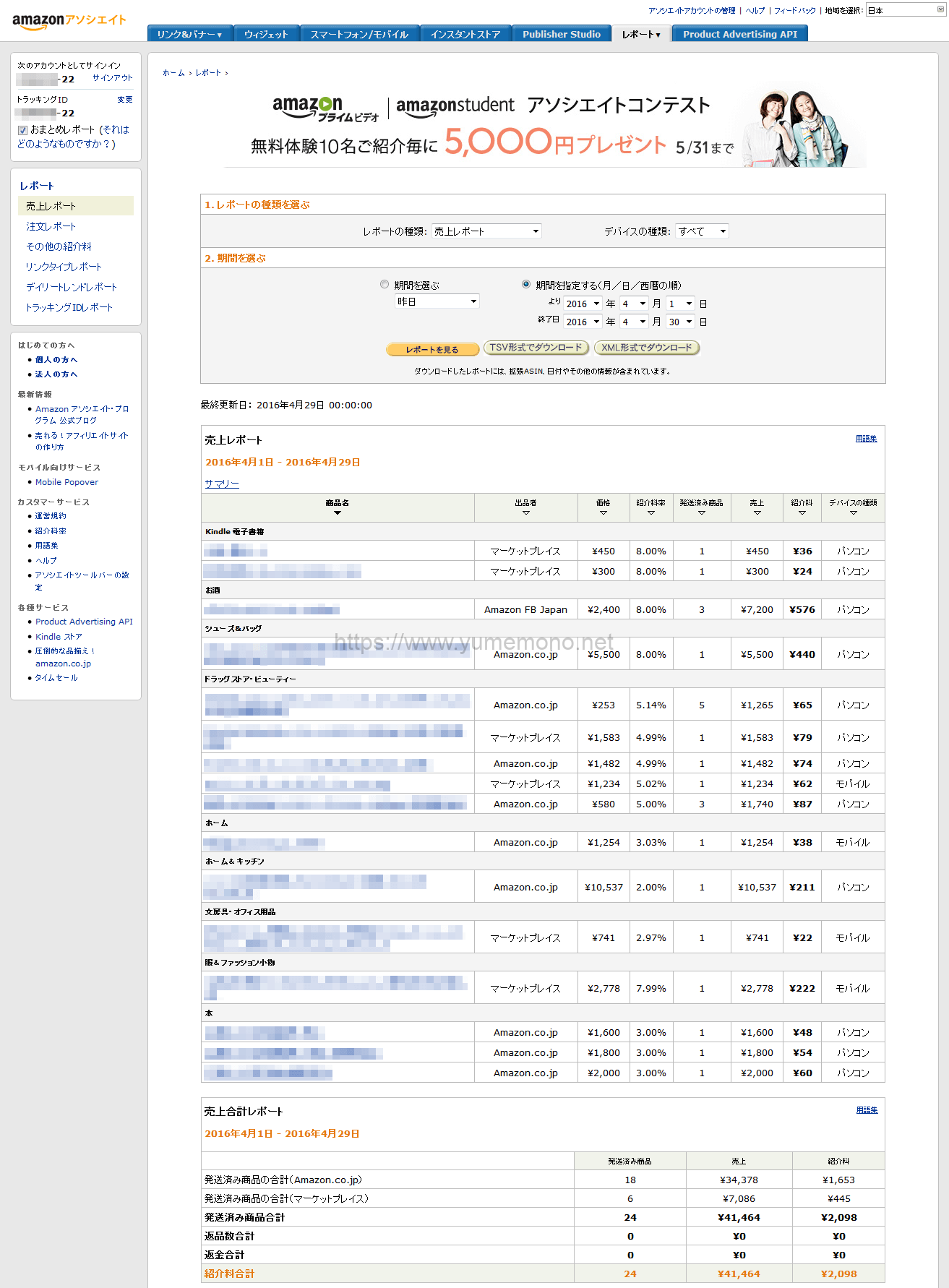Open 注文レポート in the sidebar
Screen dimensions: 949x1288
51,226
